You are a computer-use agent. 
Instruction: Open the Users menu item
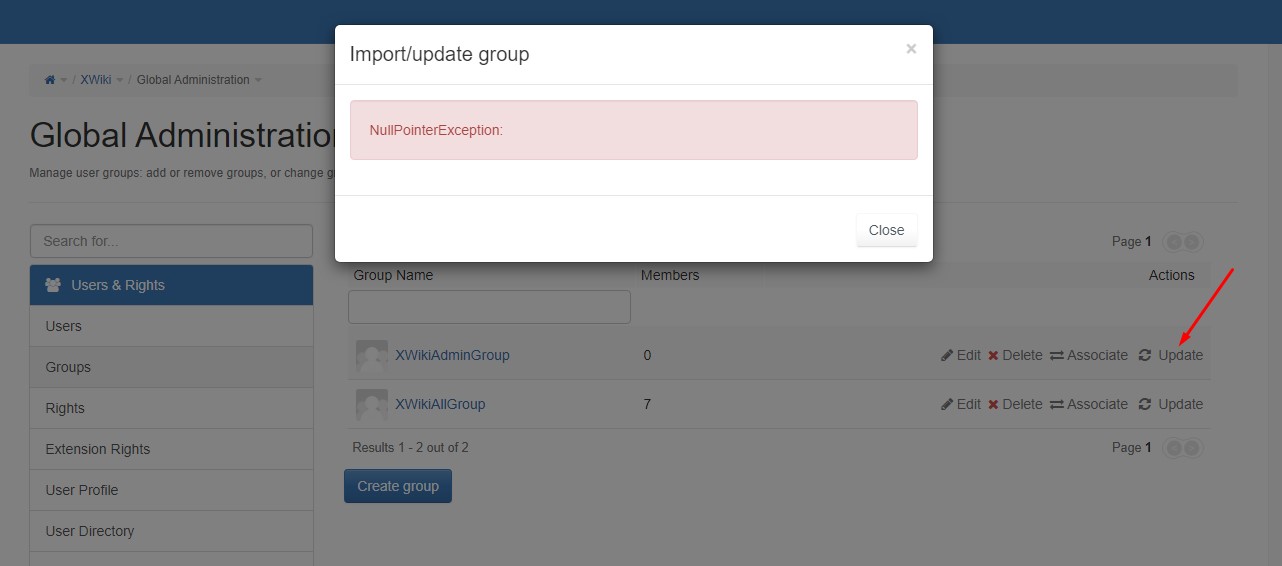click(x=171, y=326)
